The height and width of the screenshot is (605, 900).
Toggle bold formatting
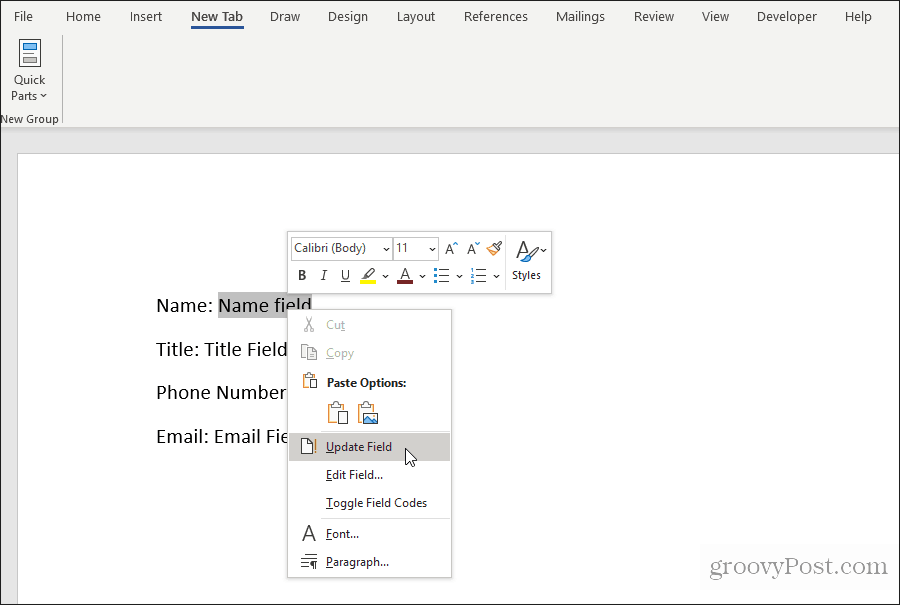pos(302,275)
